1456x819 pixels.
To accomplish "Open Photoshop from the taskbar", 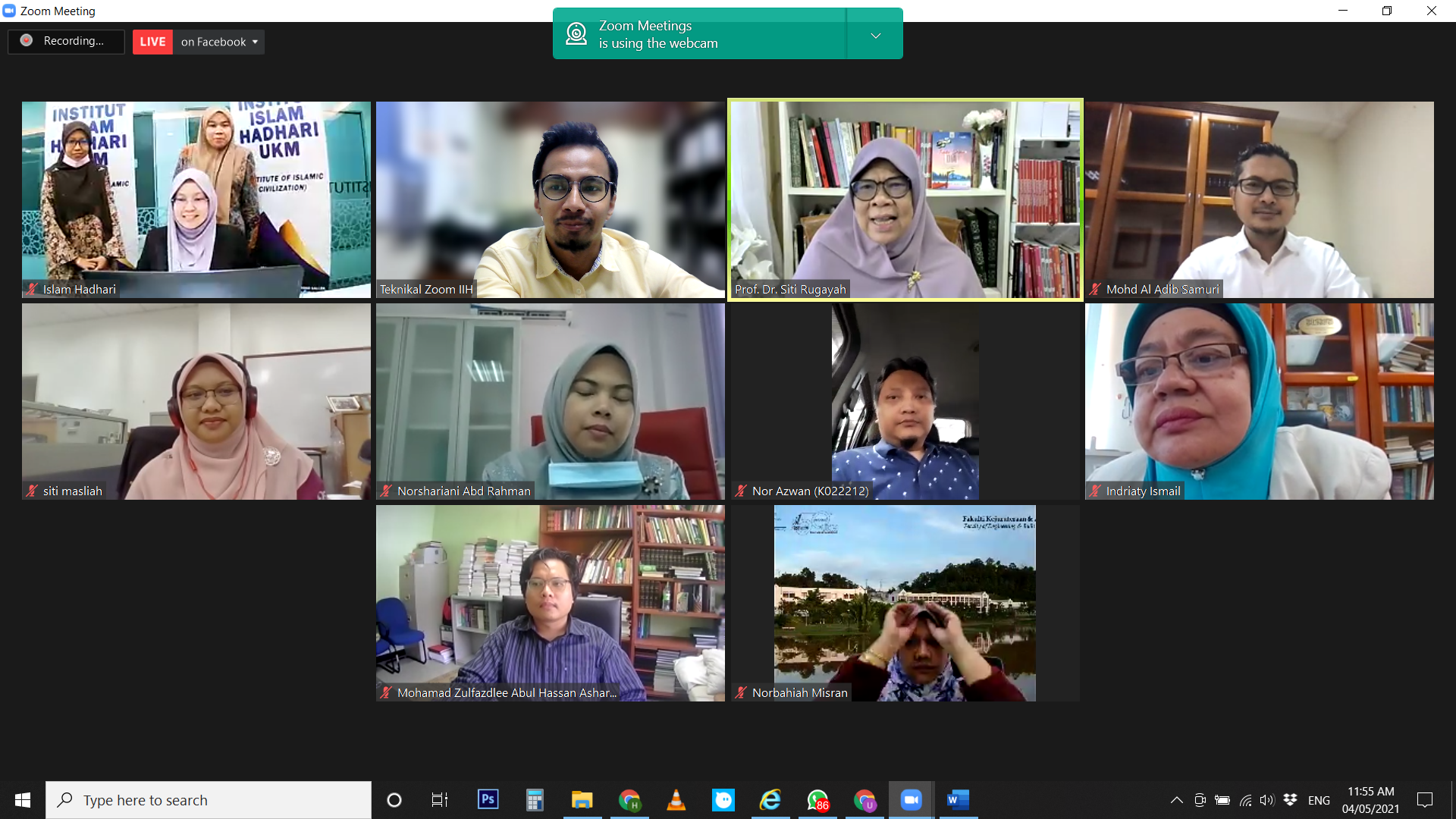I will (x=488, y=799).
